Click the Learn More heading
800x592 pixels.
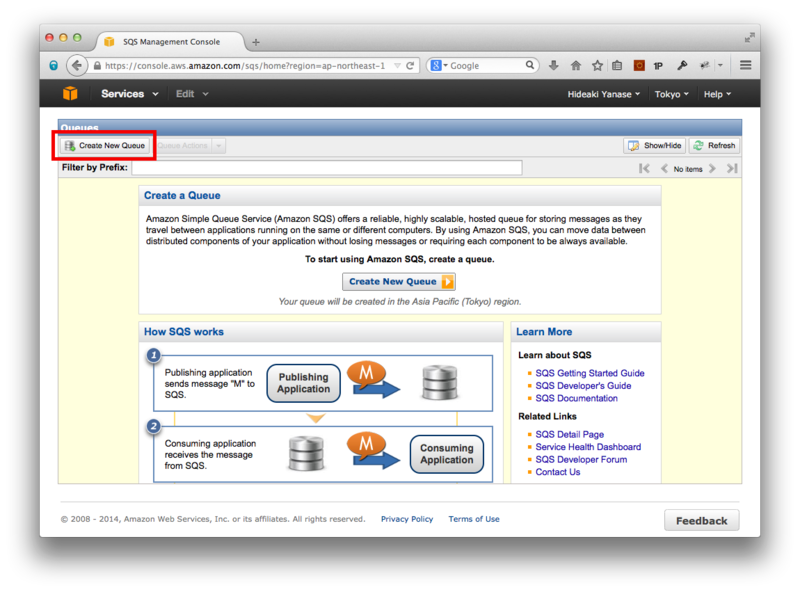coord(544,332)
